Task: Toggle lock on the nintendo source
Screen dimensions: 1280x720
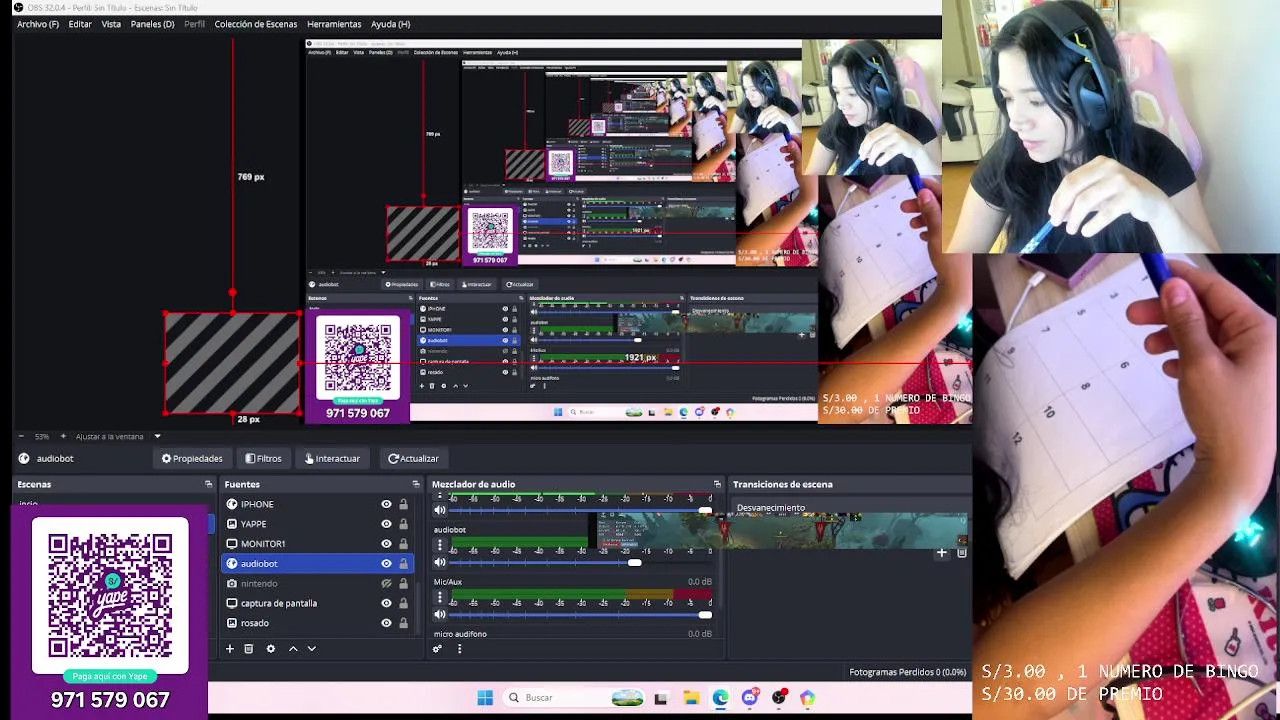Action: (403, 583)
